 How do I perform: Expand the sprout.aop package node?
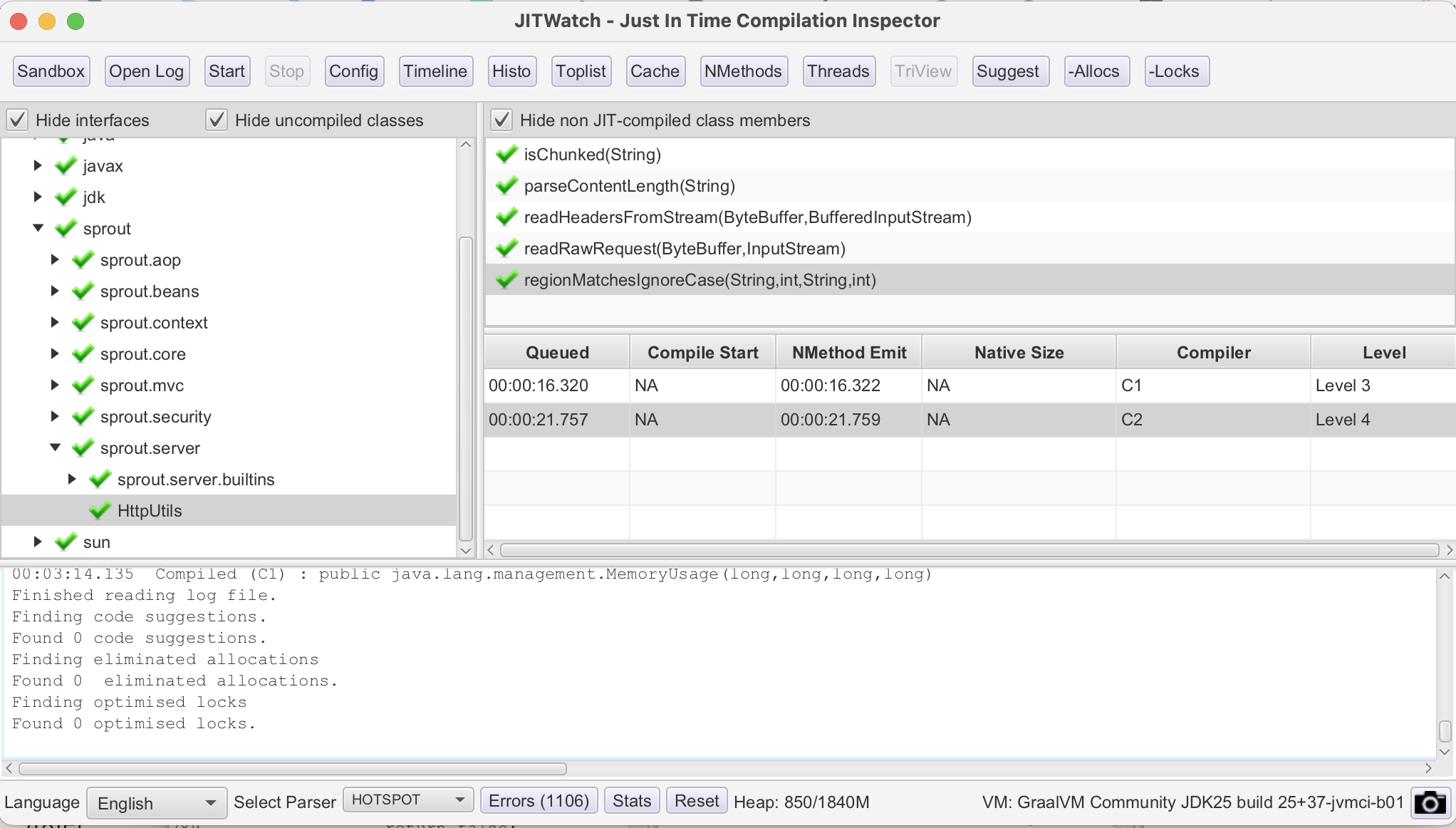point(55,260)
